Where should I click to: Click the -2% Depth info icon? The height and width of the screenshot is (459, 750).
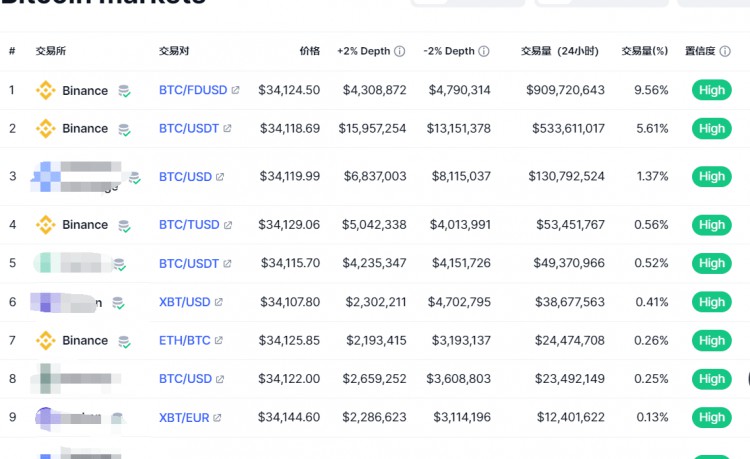(484, 51)
